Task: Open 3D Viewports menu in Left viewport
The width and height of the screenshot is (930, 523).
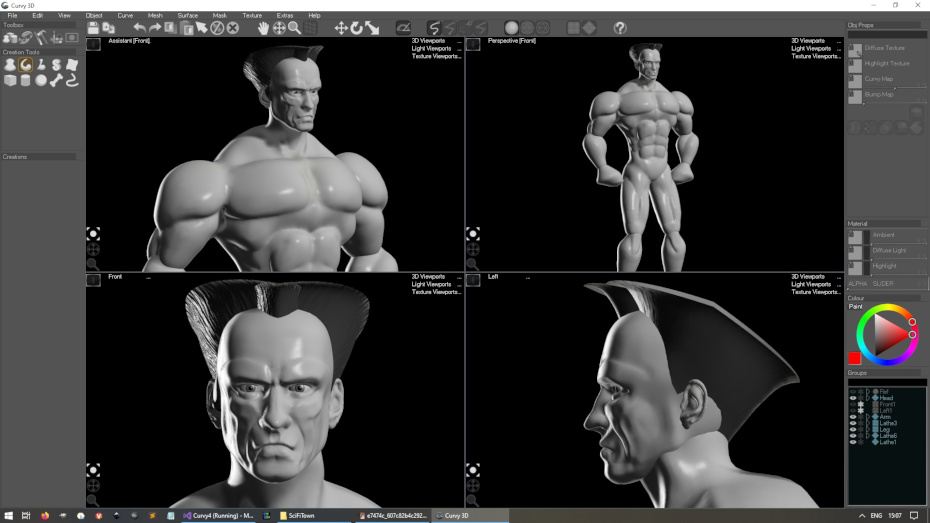Action: [x=808, y=277]
